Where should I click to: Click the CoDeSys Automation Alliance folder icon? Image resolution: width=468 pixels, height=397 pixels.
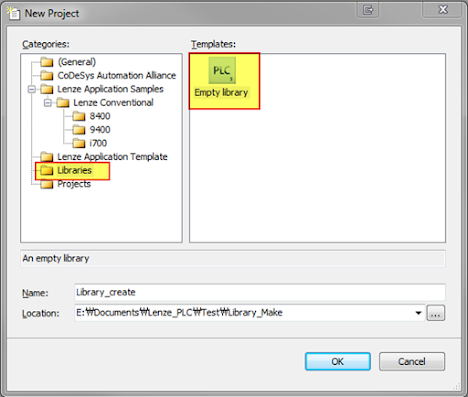47,76
